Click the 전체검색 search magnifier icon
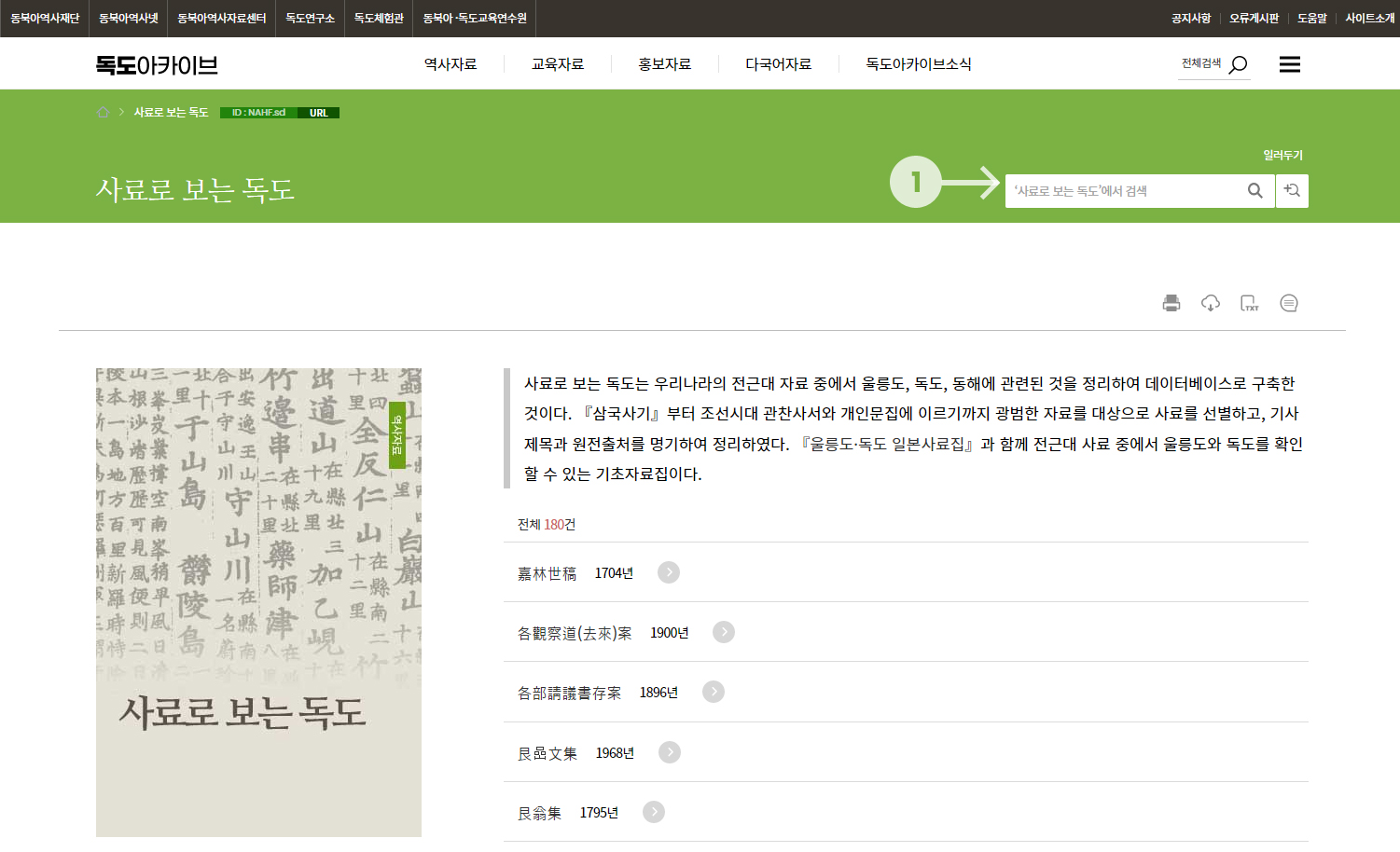This screenshot has width=1400, height=852. click(1239, 63)
